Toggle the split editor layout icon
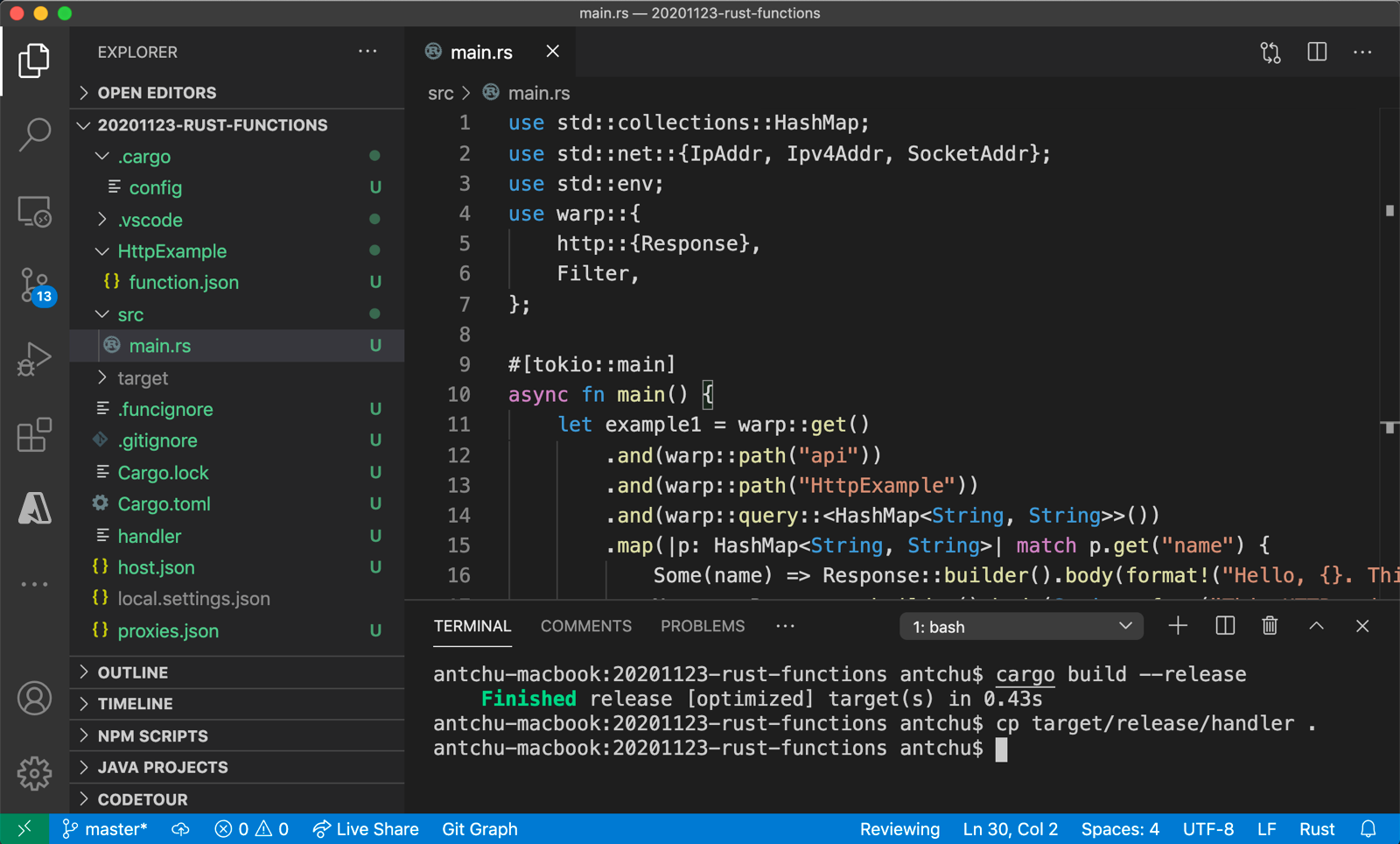Viewport: 1400px width, 844px height. pyautogui.click(x=1316, y=52)
